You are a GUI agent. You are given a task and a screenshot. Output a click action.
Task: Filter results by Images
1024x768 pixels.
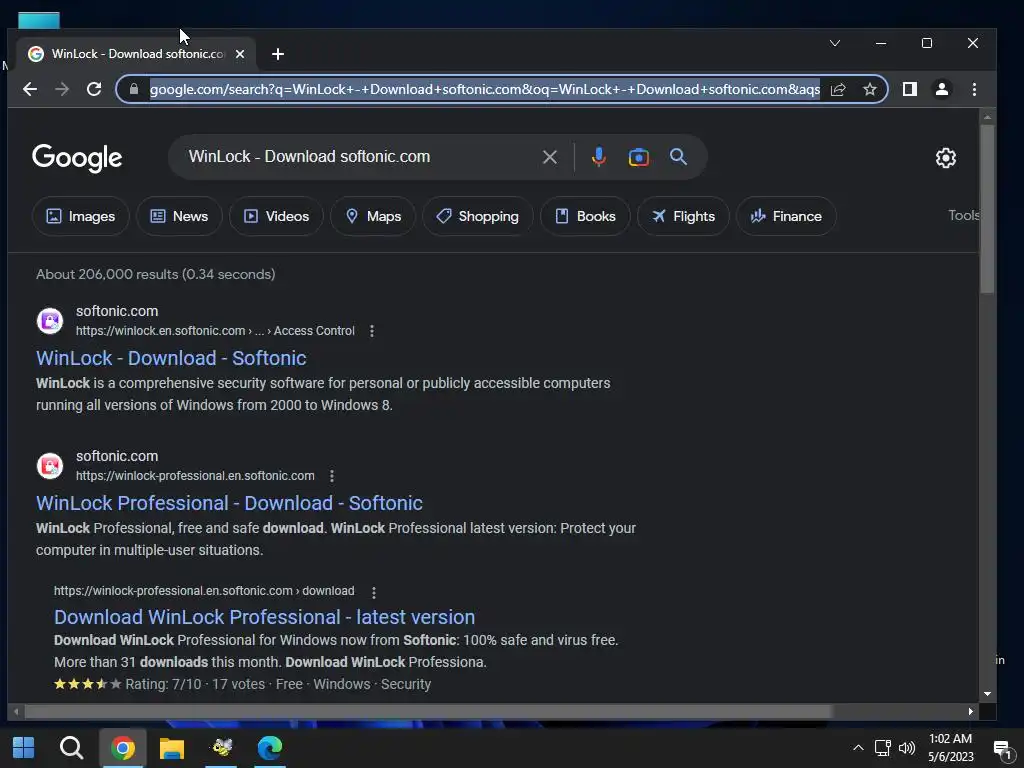[80, 216]
